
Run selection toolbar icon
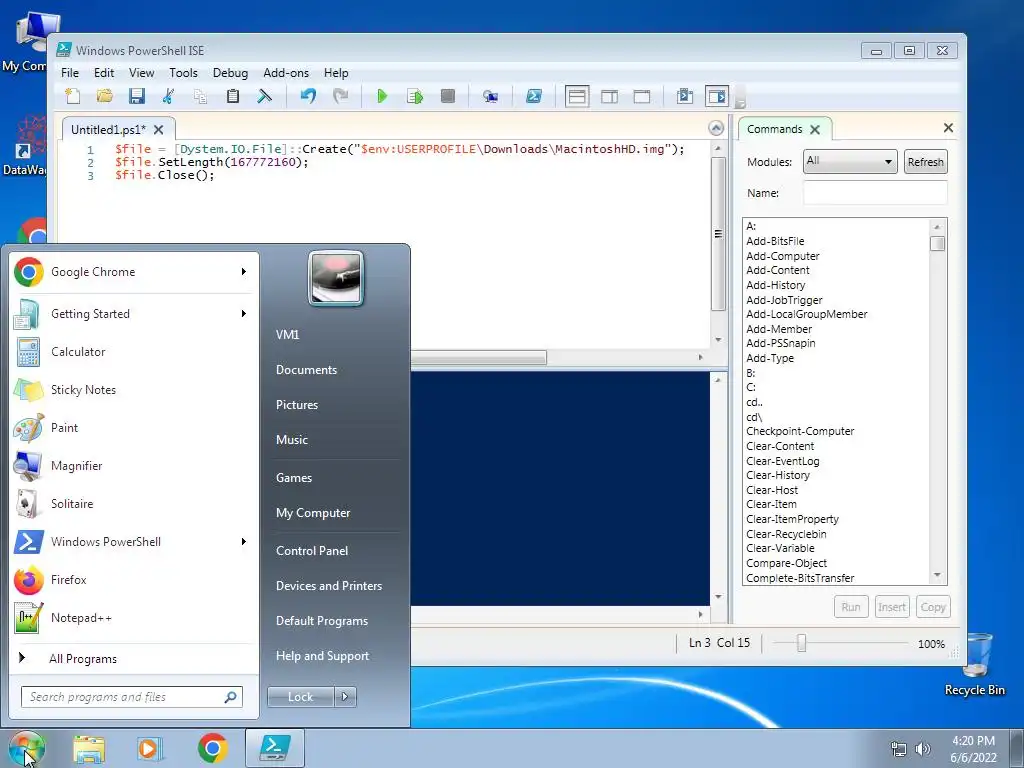click(x=415, y=97)
